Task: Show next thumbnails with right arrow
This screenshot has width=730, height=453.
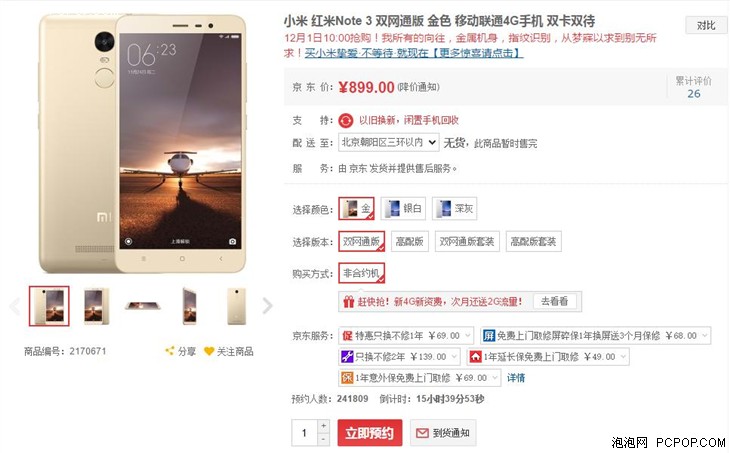Action: click(267, 306)
